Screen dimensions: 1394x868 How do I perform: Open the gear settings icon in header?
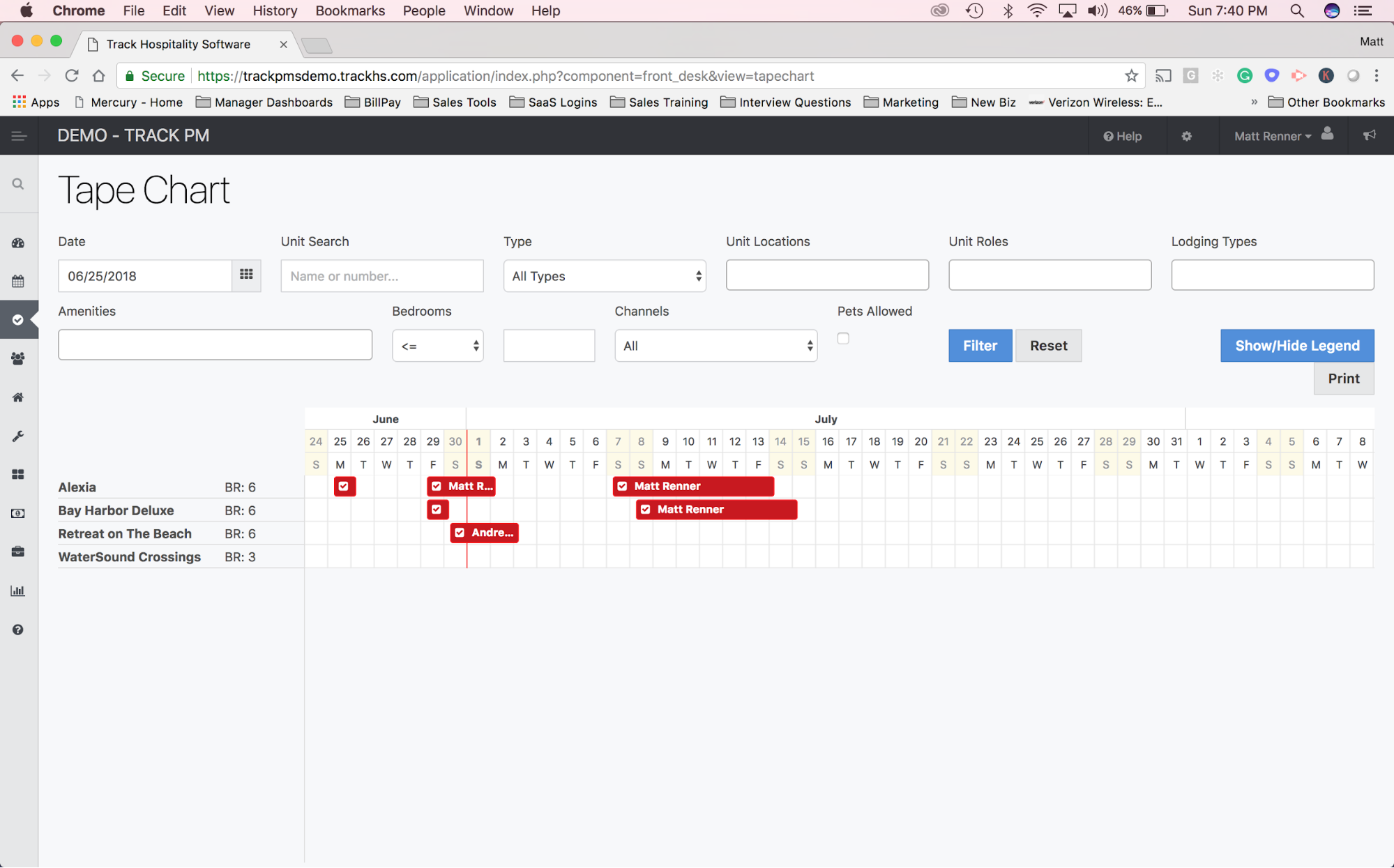coord(1186,136)
